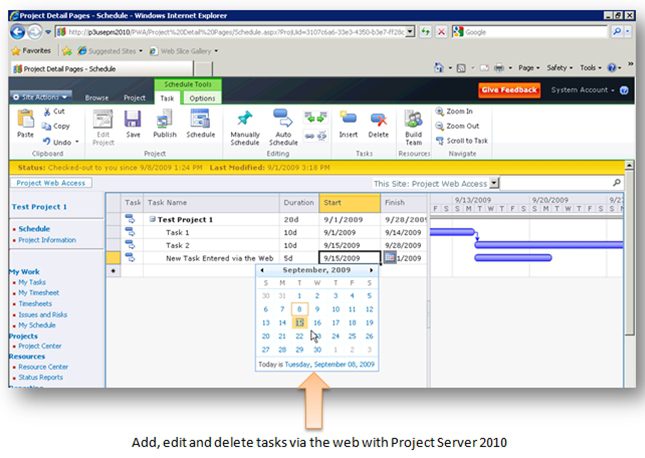The width and height of the screenshot is (645, 458).
Task: Click the Zoom Out magnifier
Action: tap(440, 126)
